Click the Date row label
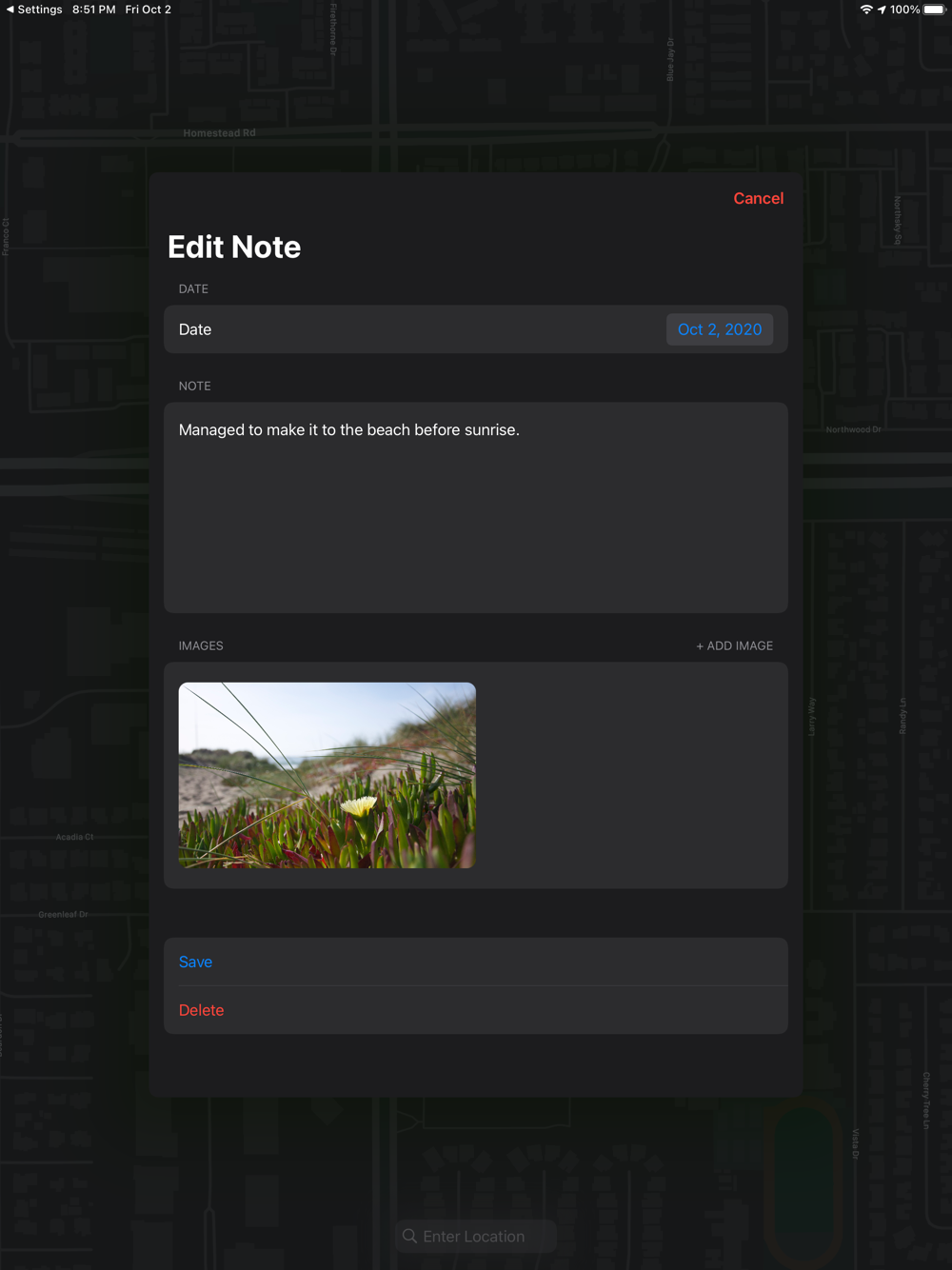 click(x=195, y=329)
